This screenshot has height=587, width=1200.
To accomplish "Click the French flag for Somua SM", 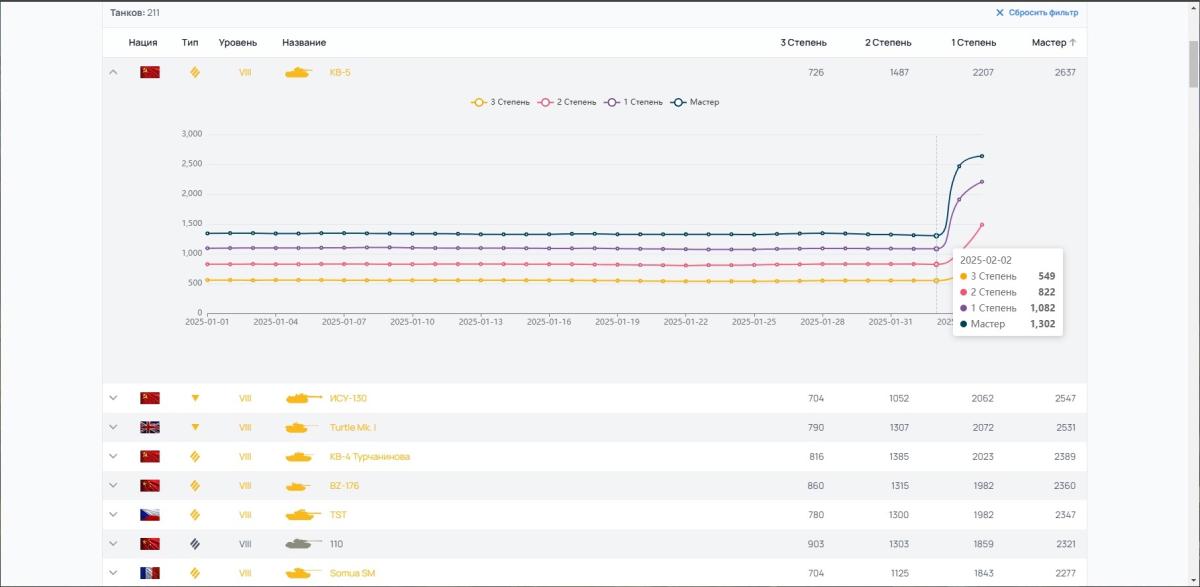I will point(150,573).
